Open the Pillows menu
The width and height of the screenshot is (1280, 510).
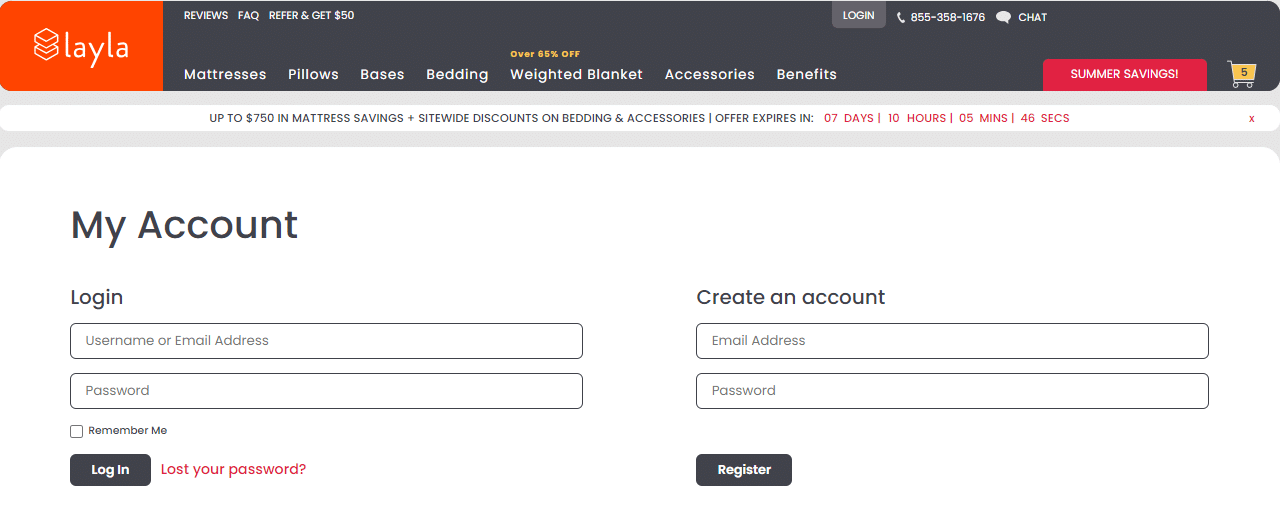click(313, 74)
